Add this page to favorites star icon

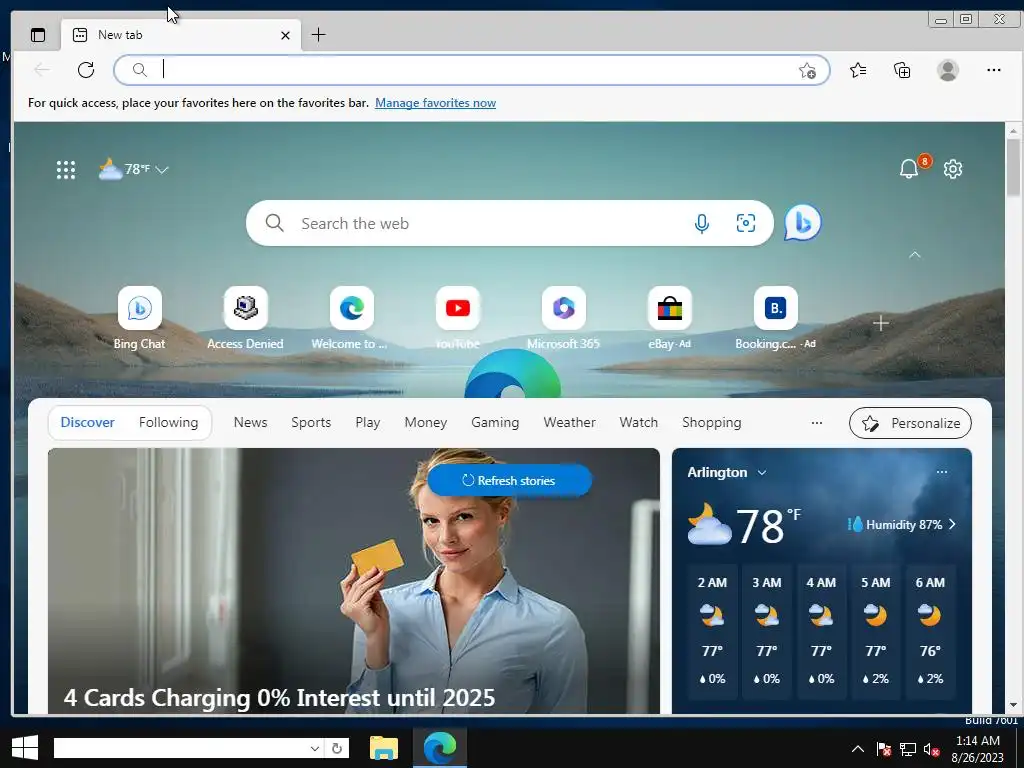(x=808, y=71)
